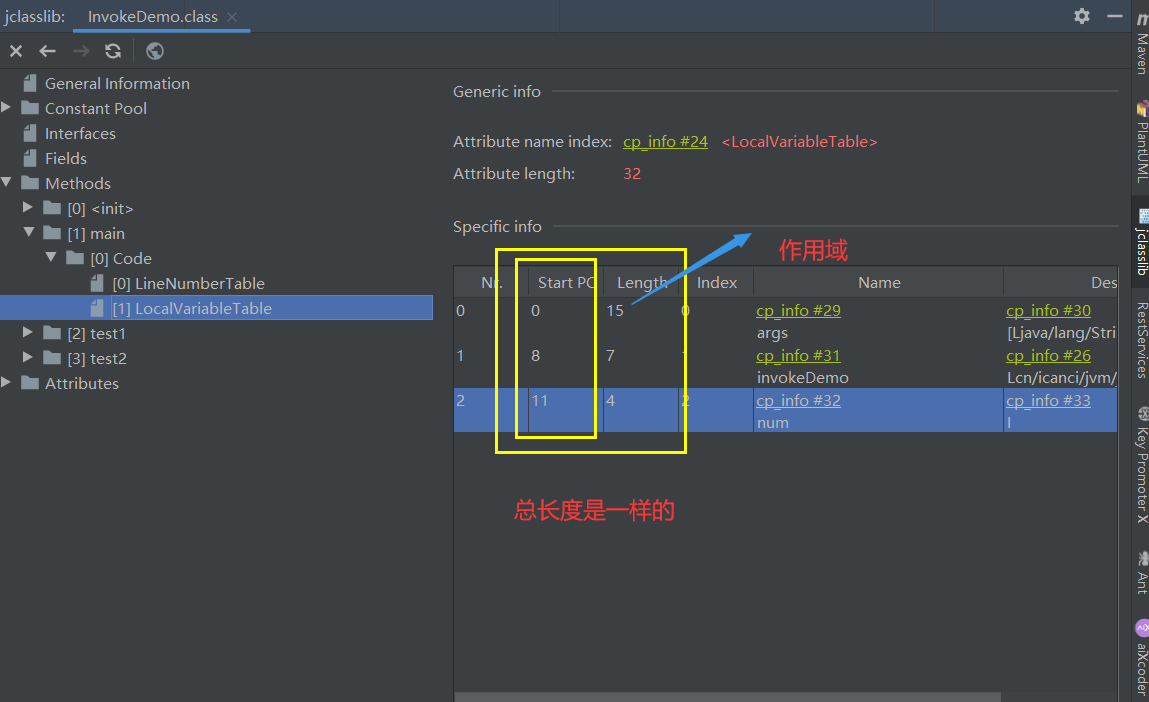Follow cp_info #30 descriptor link
The width and height of the screenshot is (1149, 702).
tap(1048, 311)
